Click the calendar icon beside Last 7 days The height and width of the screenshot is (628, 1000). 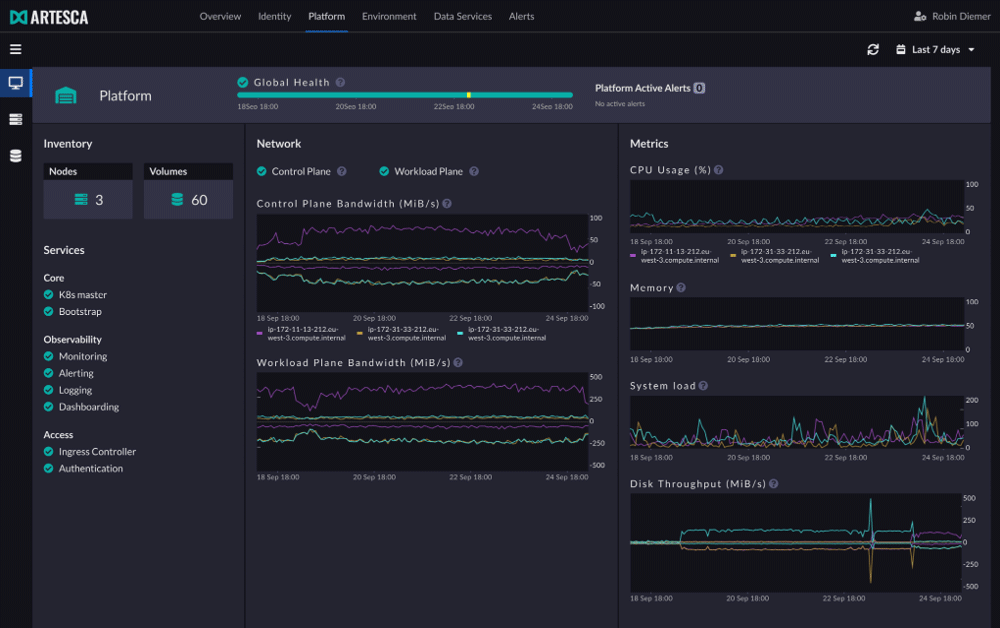point(901,49)
